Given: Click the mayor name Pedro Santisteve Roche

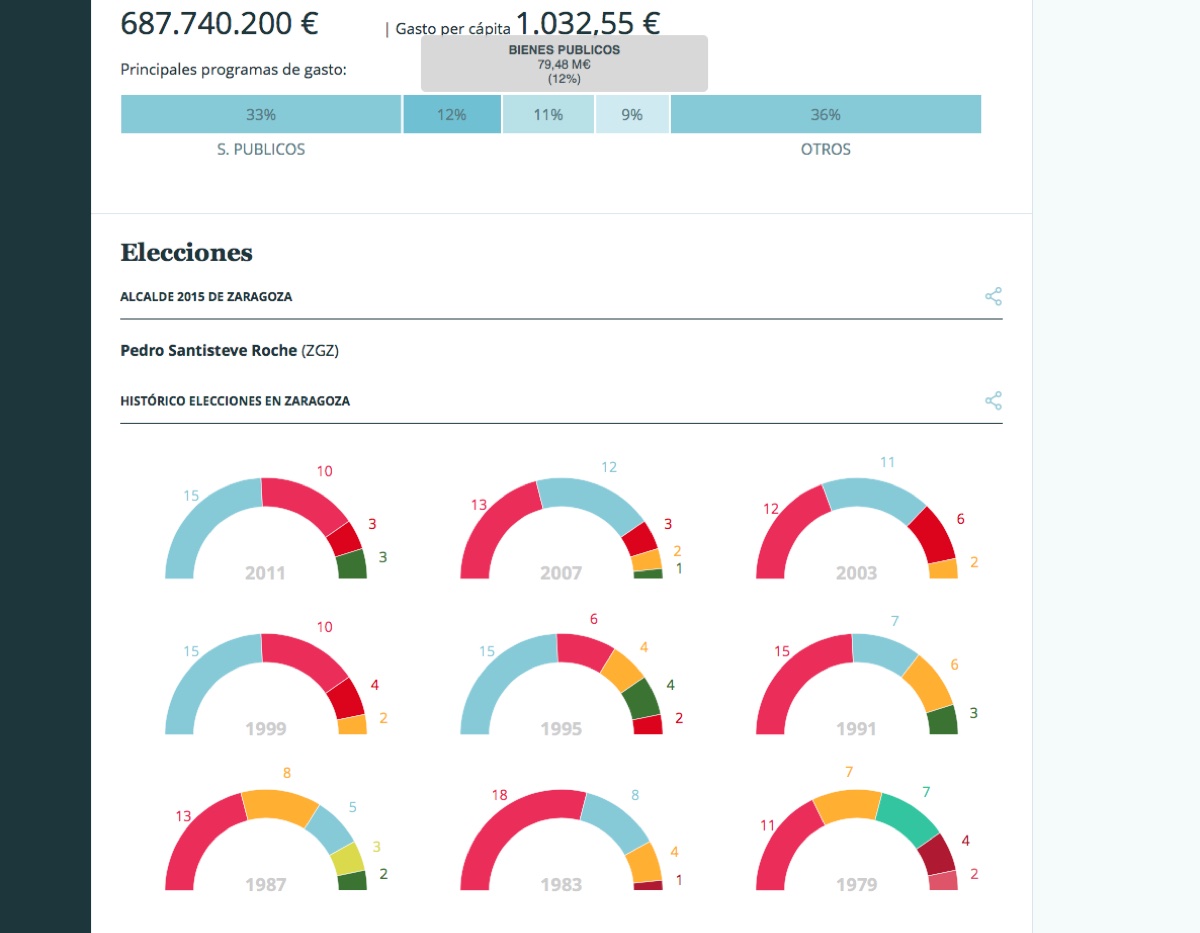Looking at the screenshot, I should point(208,350).
